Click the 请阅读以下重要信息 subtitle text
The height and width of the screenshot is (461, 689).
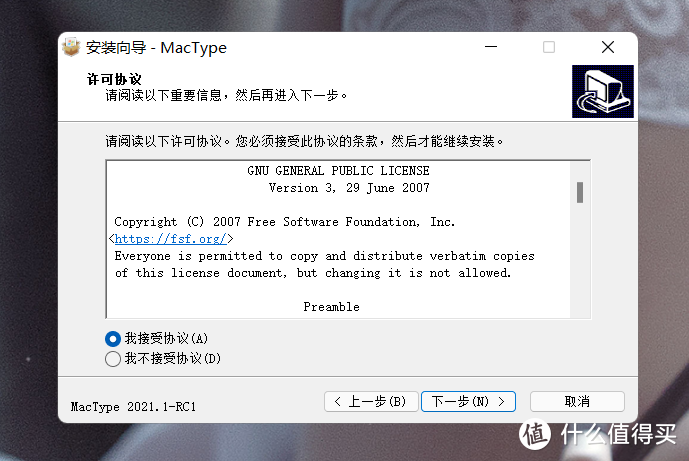click(x=226, y=95)
